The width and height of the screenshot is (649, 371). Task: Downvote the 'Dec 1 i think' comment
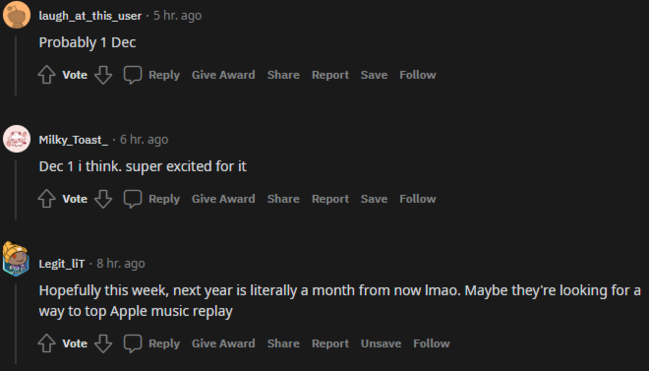103,199
